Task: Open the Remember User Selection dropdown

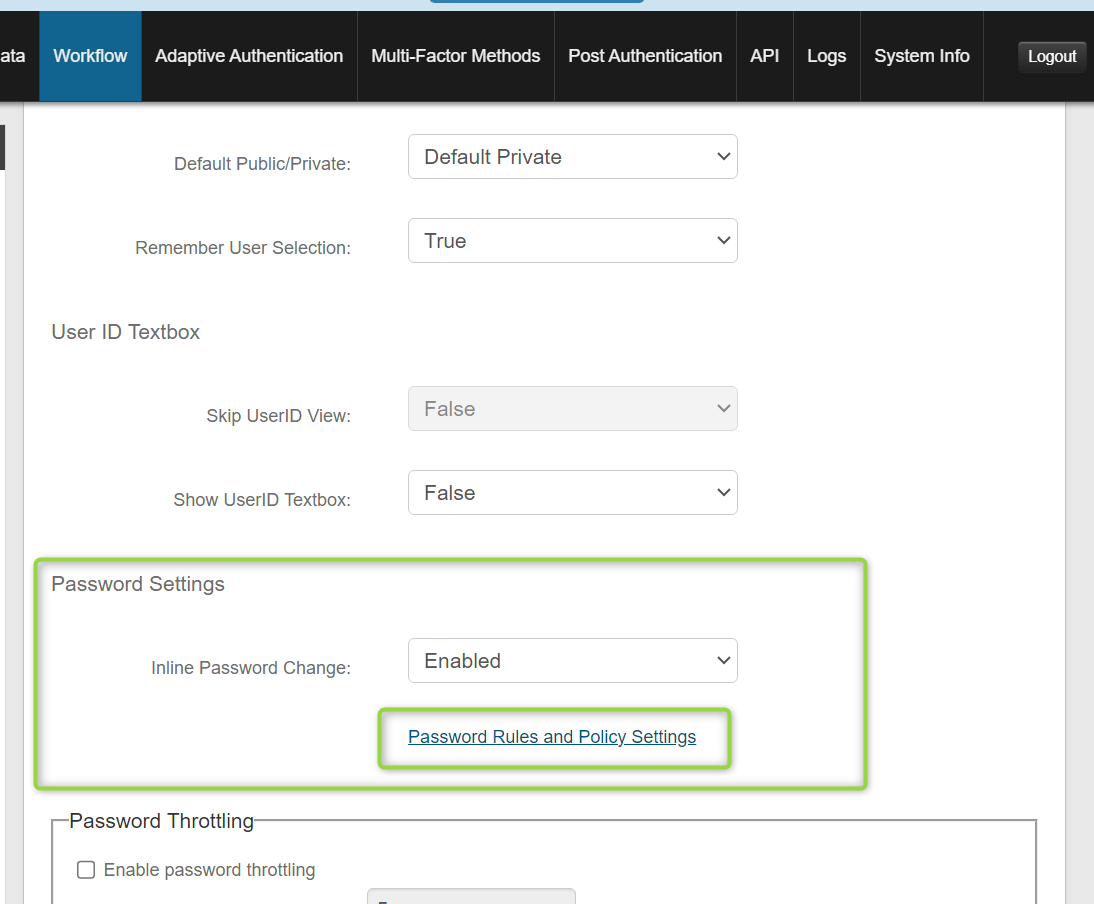Action: point(573,241)
